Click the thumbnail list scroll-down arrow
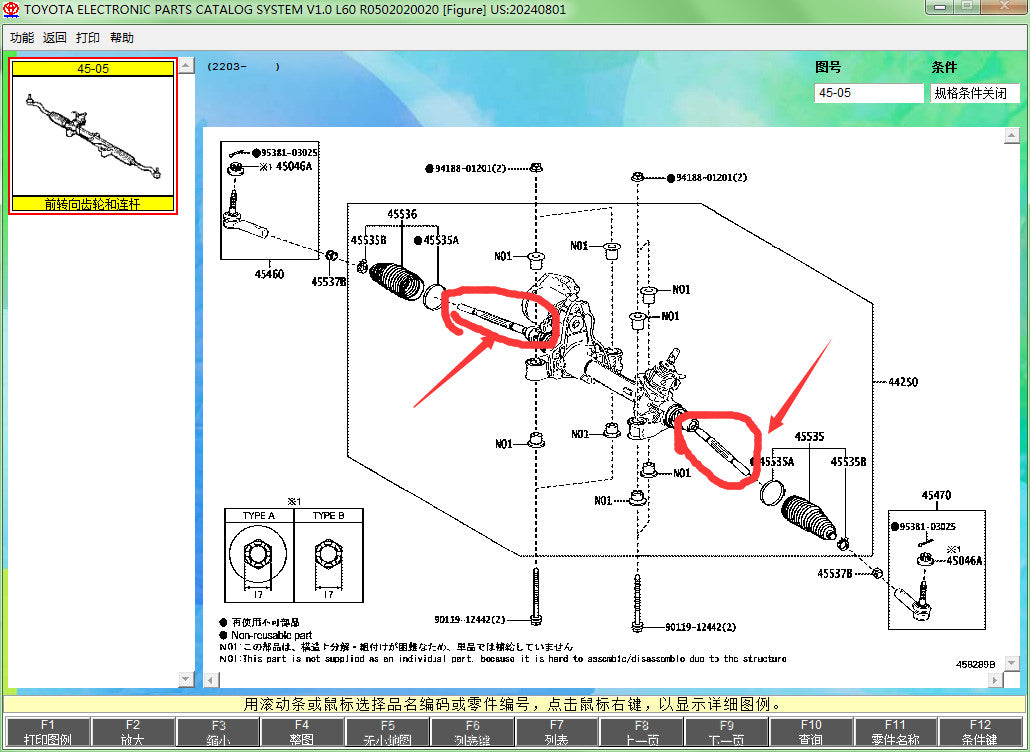Image resolution: width=1030 pixels, height=752 pixels. coord(186,678)
